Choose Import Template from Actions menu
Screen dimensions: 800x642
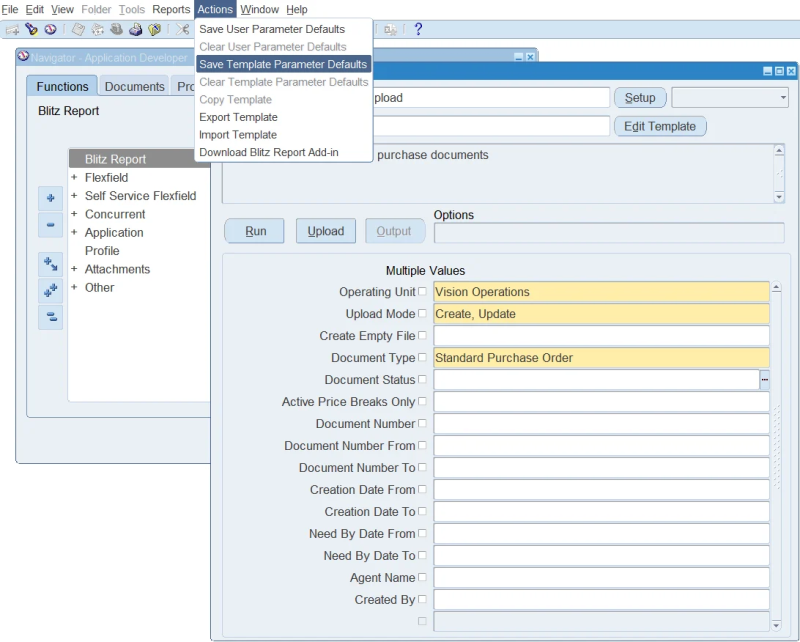(x=238, y=135)
